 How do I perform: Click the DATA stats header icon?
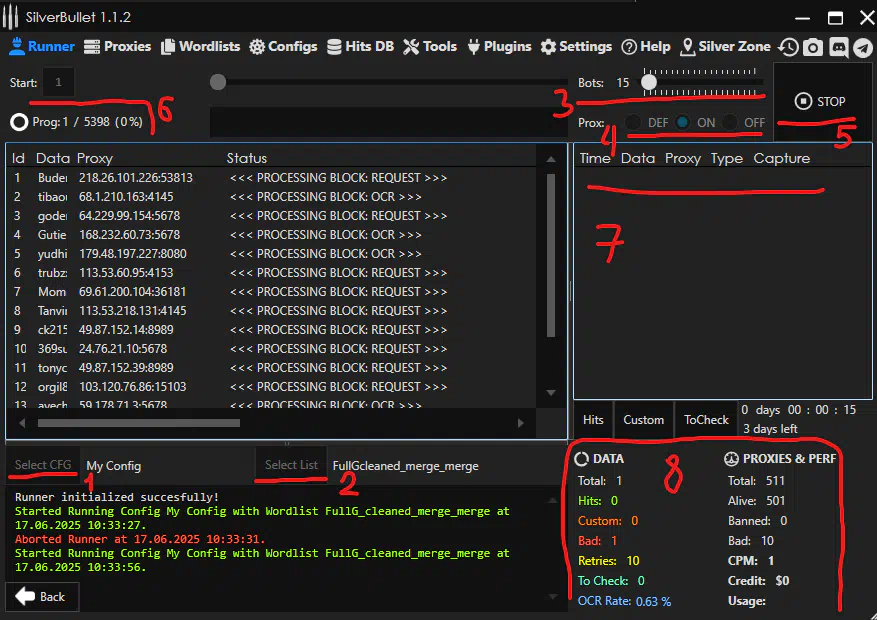[x=582, y=458]
